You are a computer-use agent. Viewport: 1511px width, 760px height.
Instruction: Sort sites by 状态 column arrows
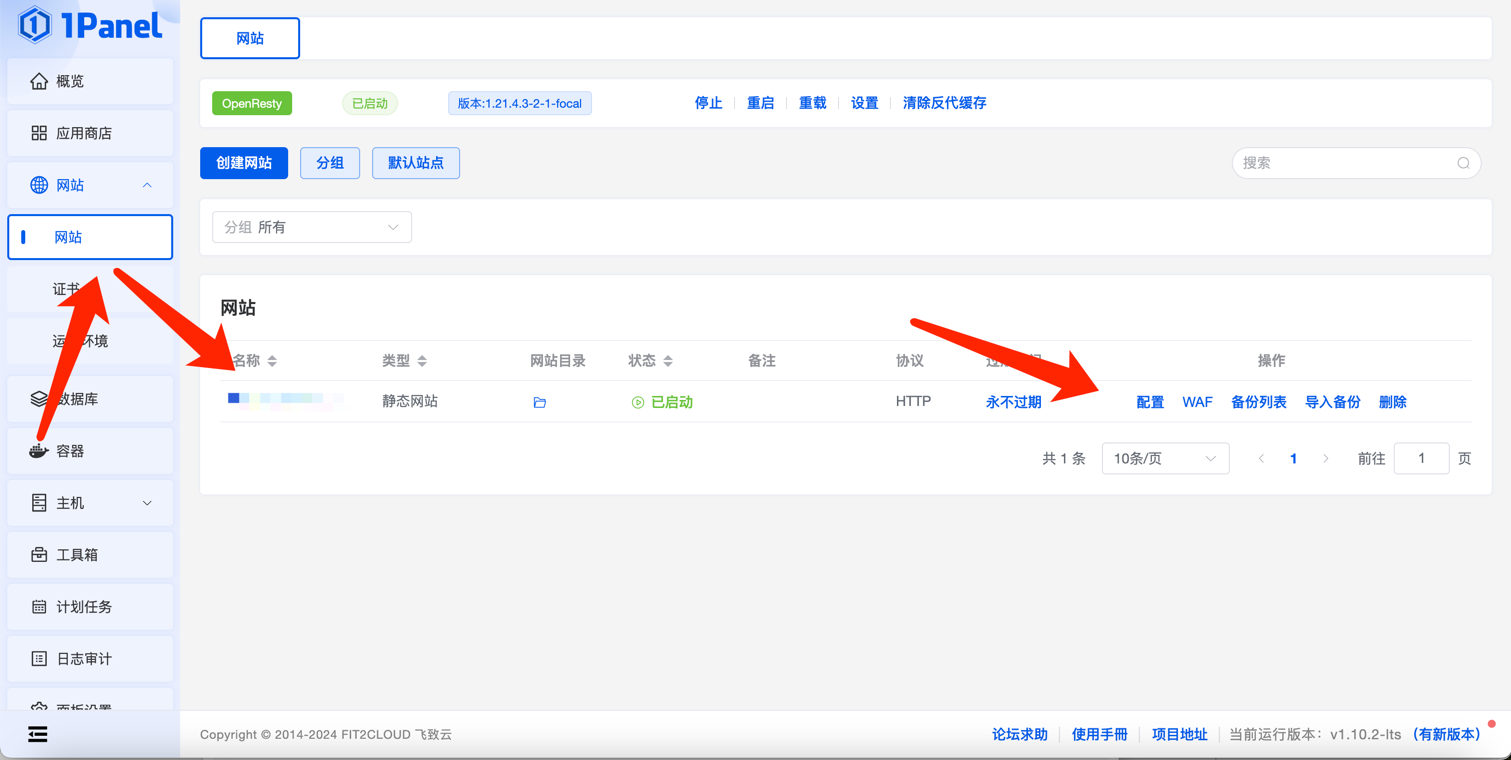(x=668, y=361)
